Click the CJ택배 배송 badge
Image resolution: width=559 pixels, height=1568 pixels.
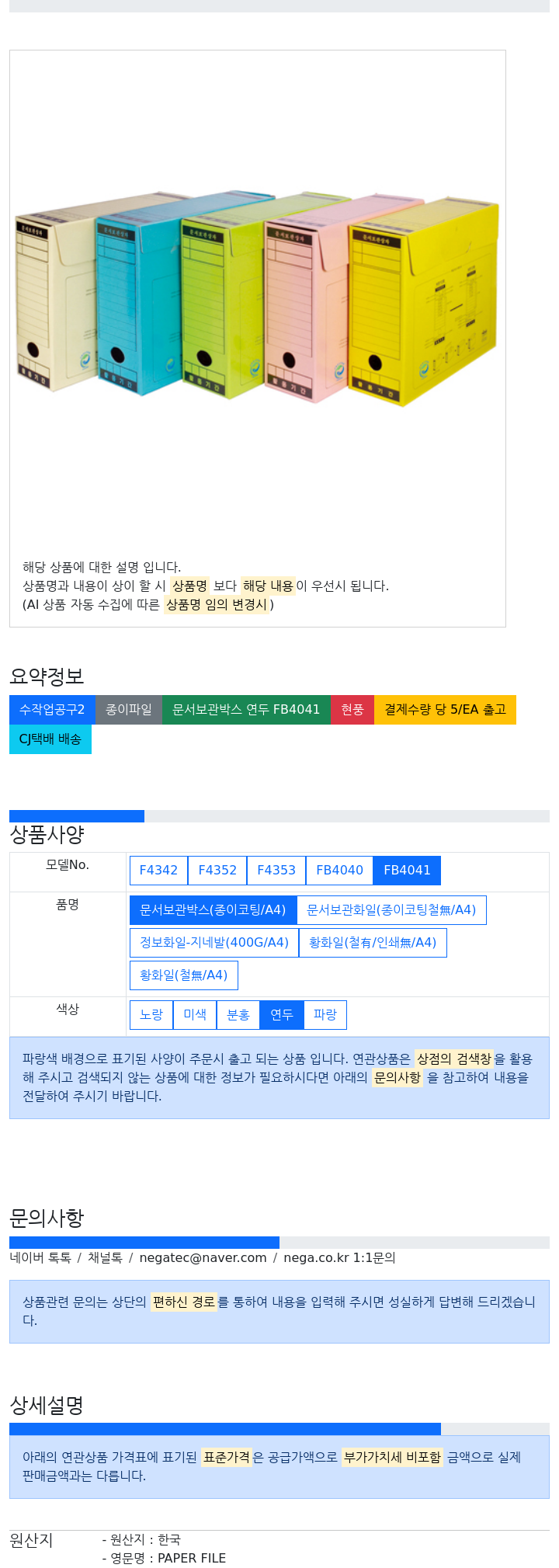[x=50, y=739]
